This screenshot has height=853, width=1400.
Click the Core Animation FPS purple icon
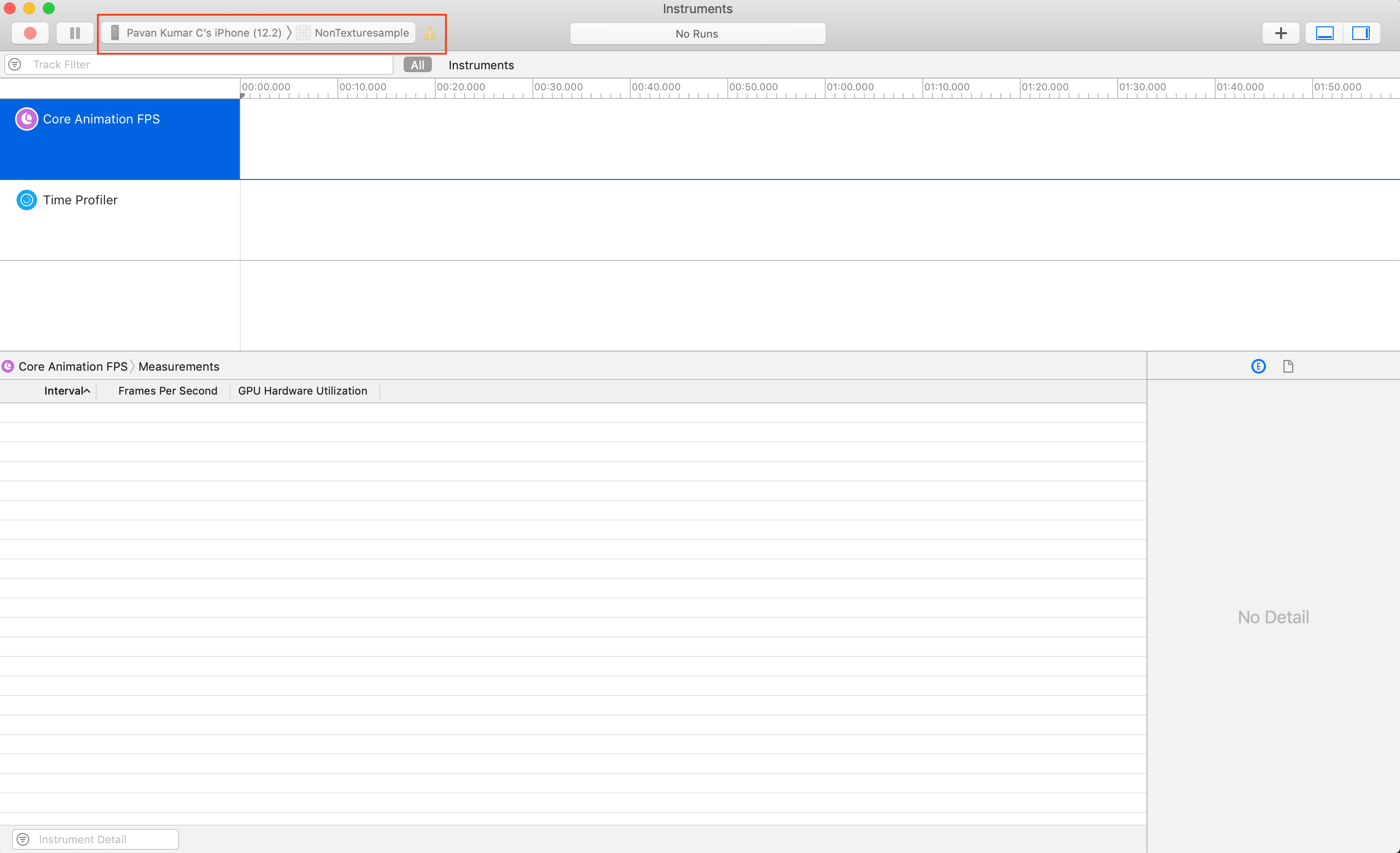pos(27,119)
